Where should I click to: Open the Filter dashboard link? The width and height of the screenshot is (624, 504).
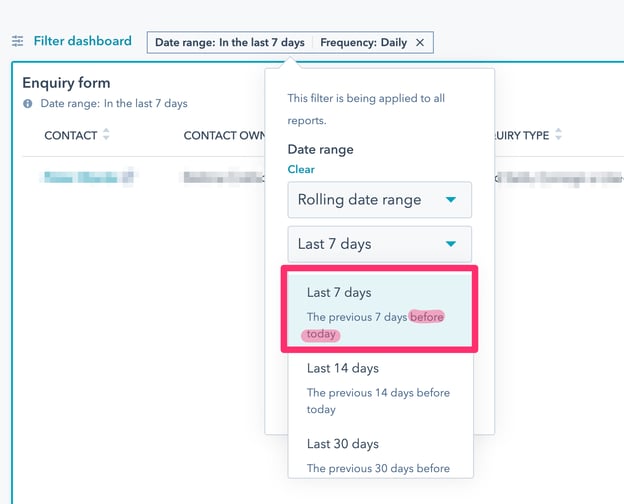[82, 42]
